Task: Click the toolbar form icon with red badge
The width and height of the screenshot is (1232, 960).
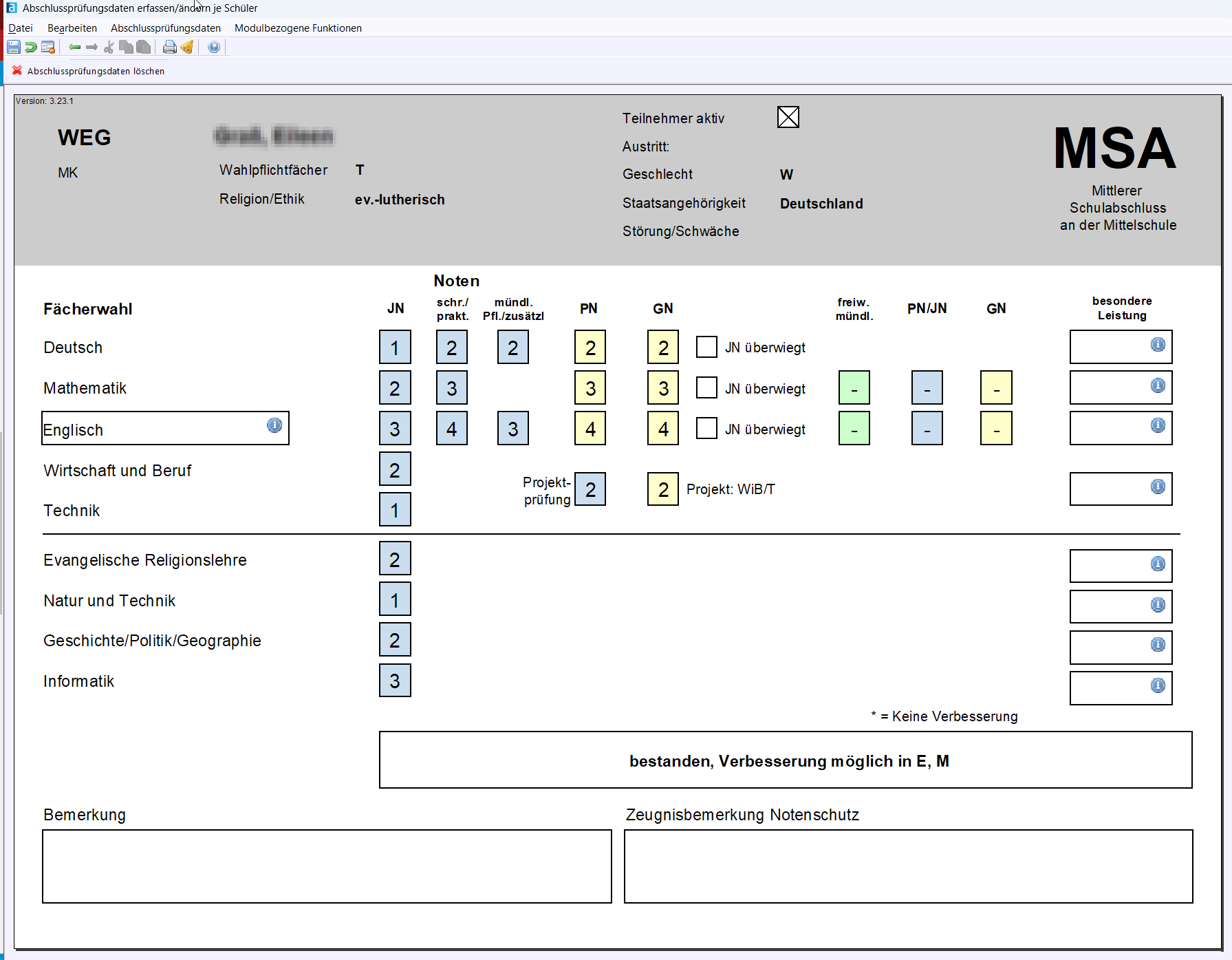Action: pos(48,47)
